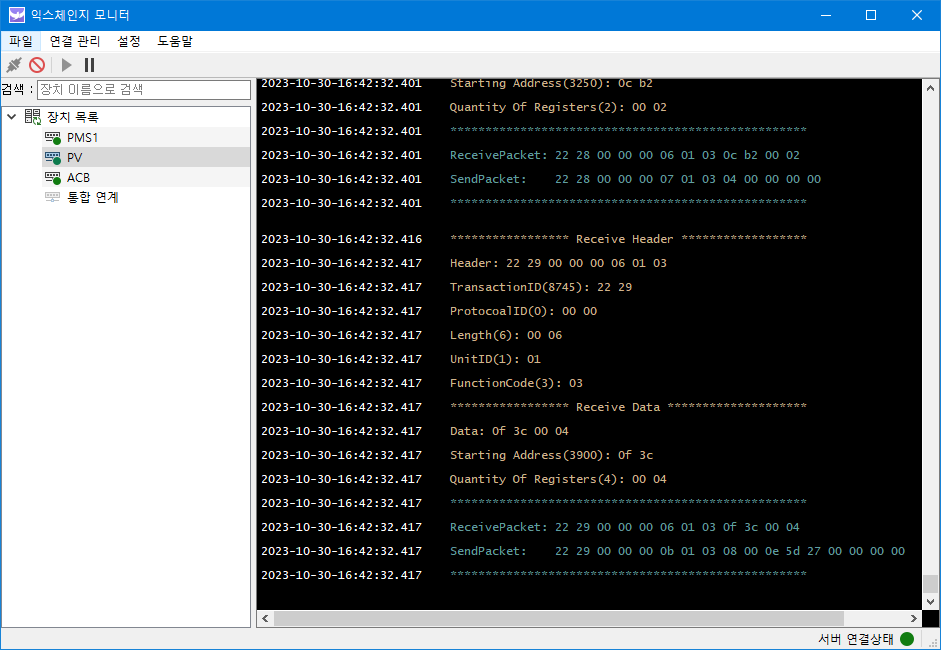Click the plug connect icon in toolbar

(x=13, y=65)
